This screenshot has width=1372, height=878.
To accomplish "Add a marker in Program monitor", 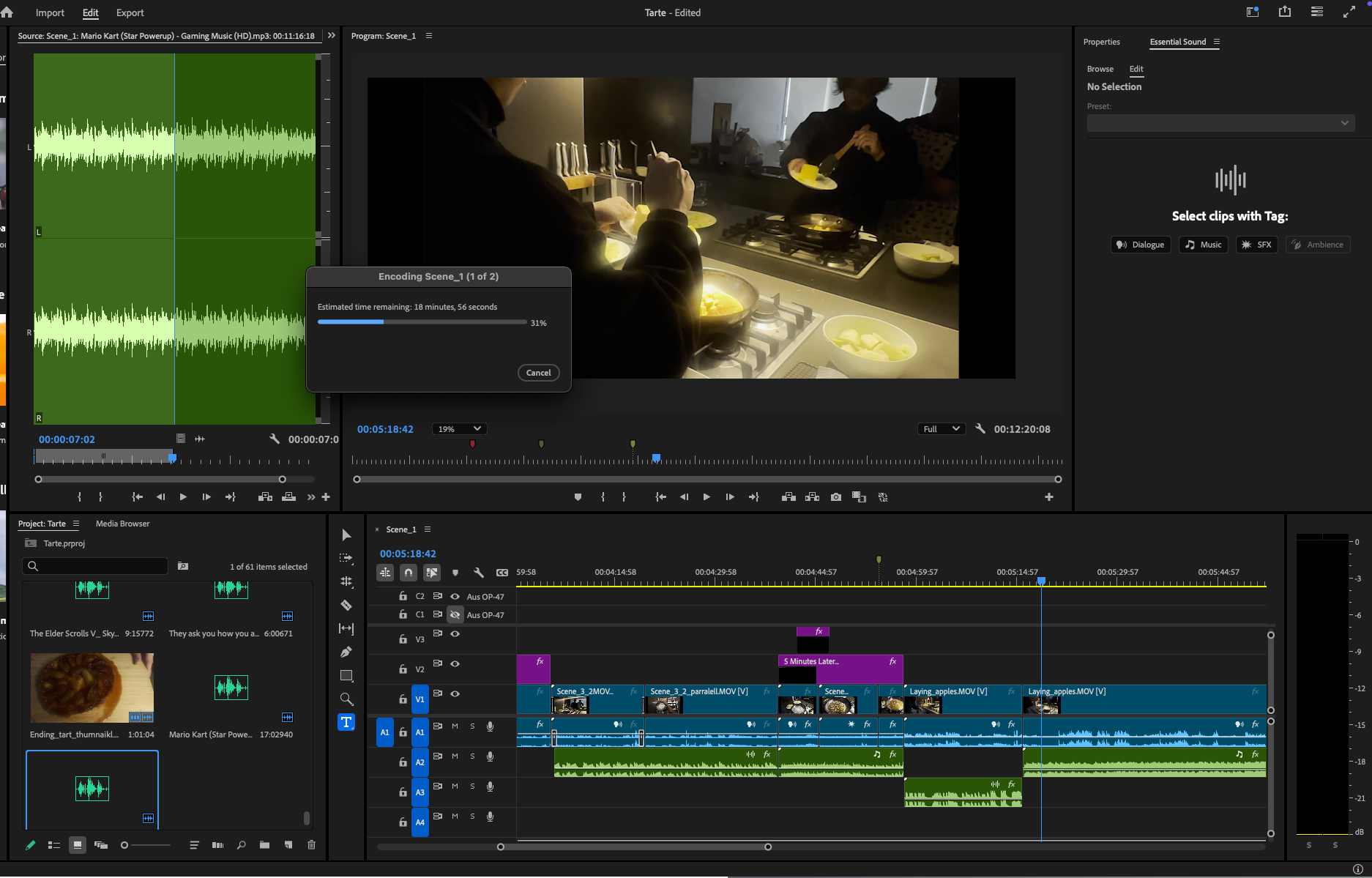I will point(578,497).
